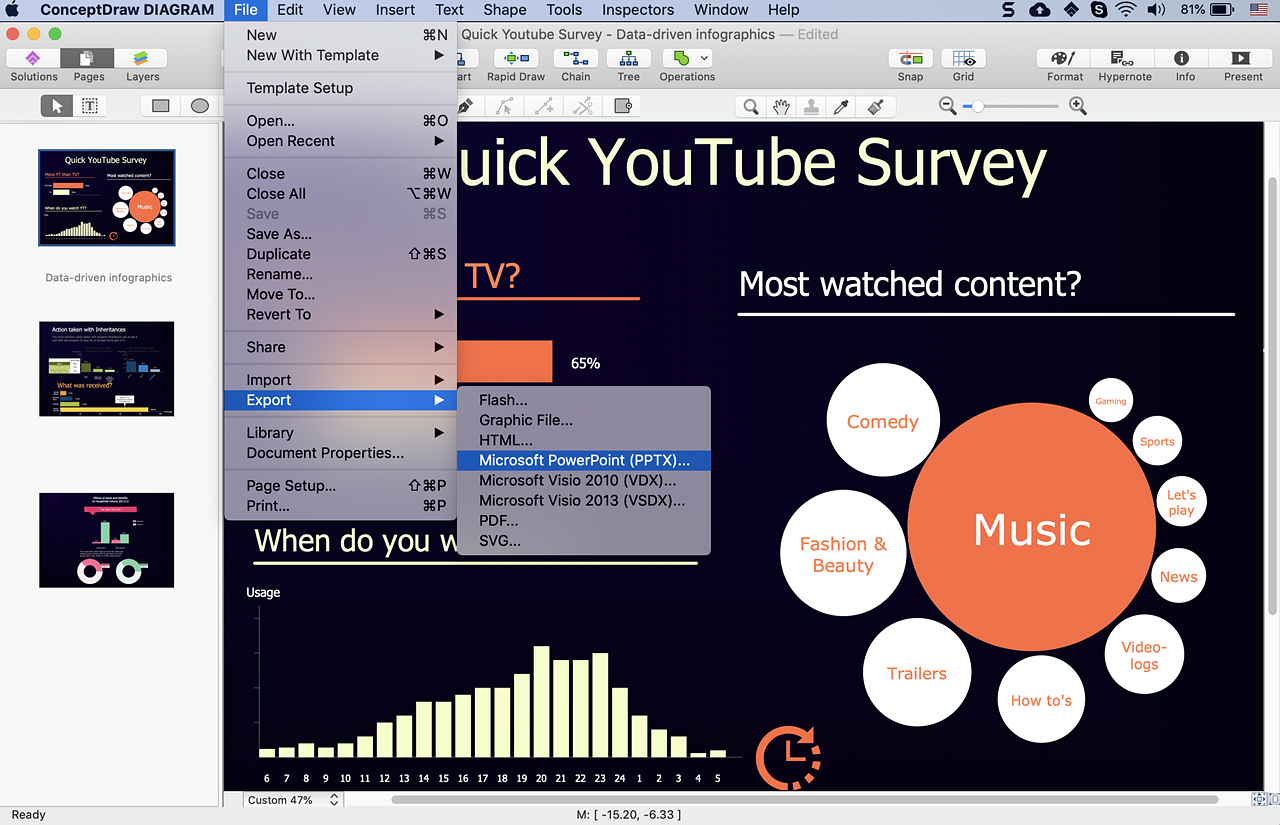
Task: Export as HTML
Action: [583, 440]
